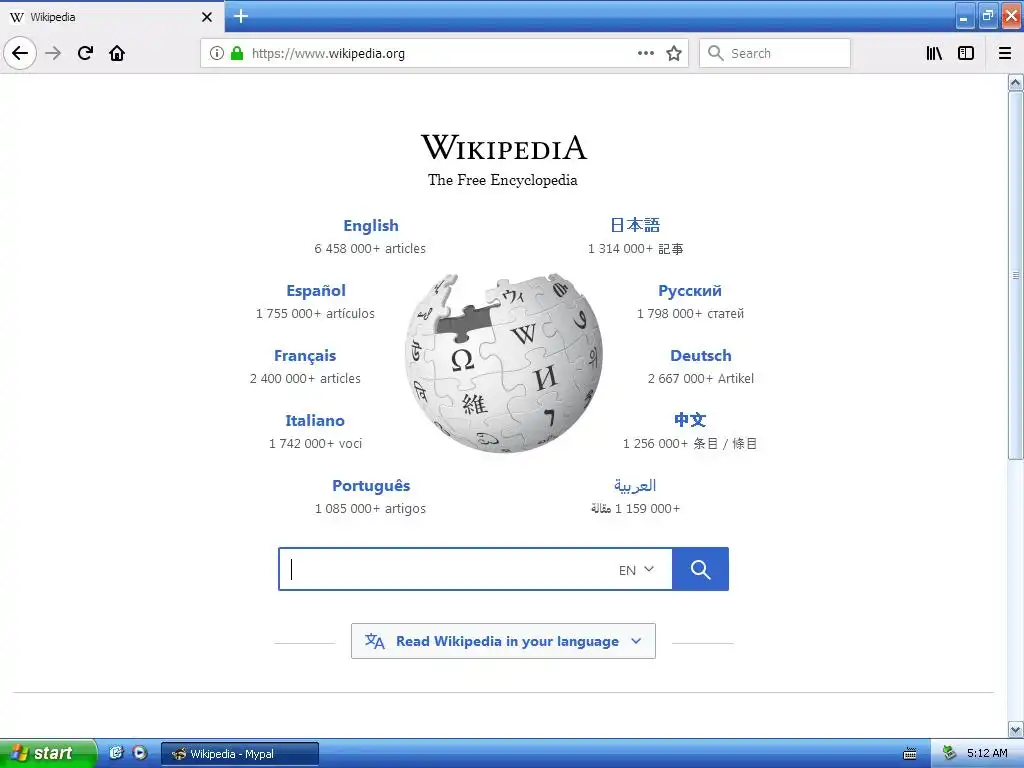Click the vertical scrollbar down arrow
1024x768 pixels.
1016,729
